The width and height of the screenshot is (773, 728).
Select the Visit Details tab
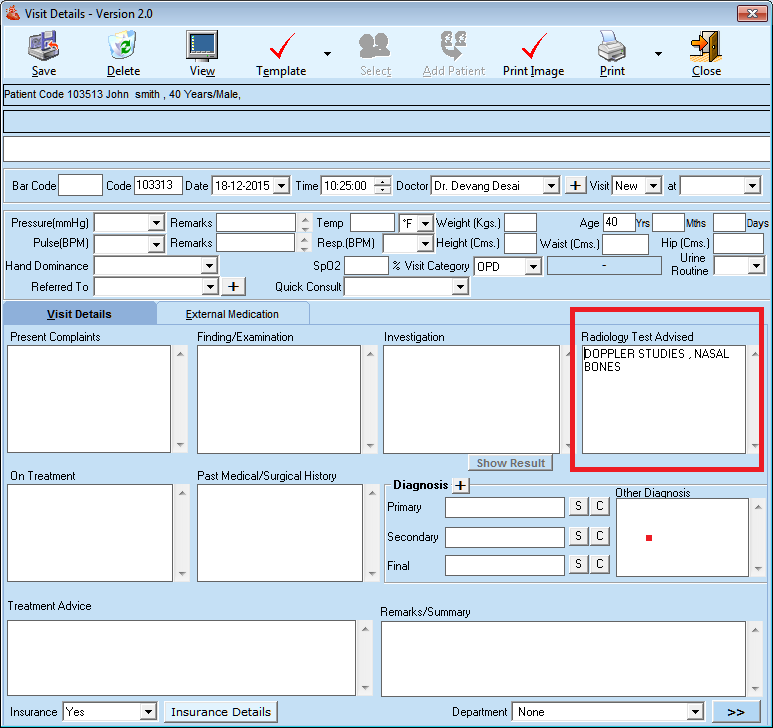tap(79, 314)
